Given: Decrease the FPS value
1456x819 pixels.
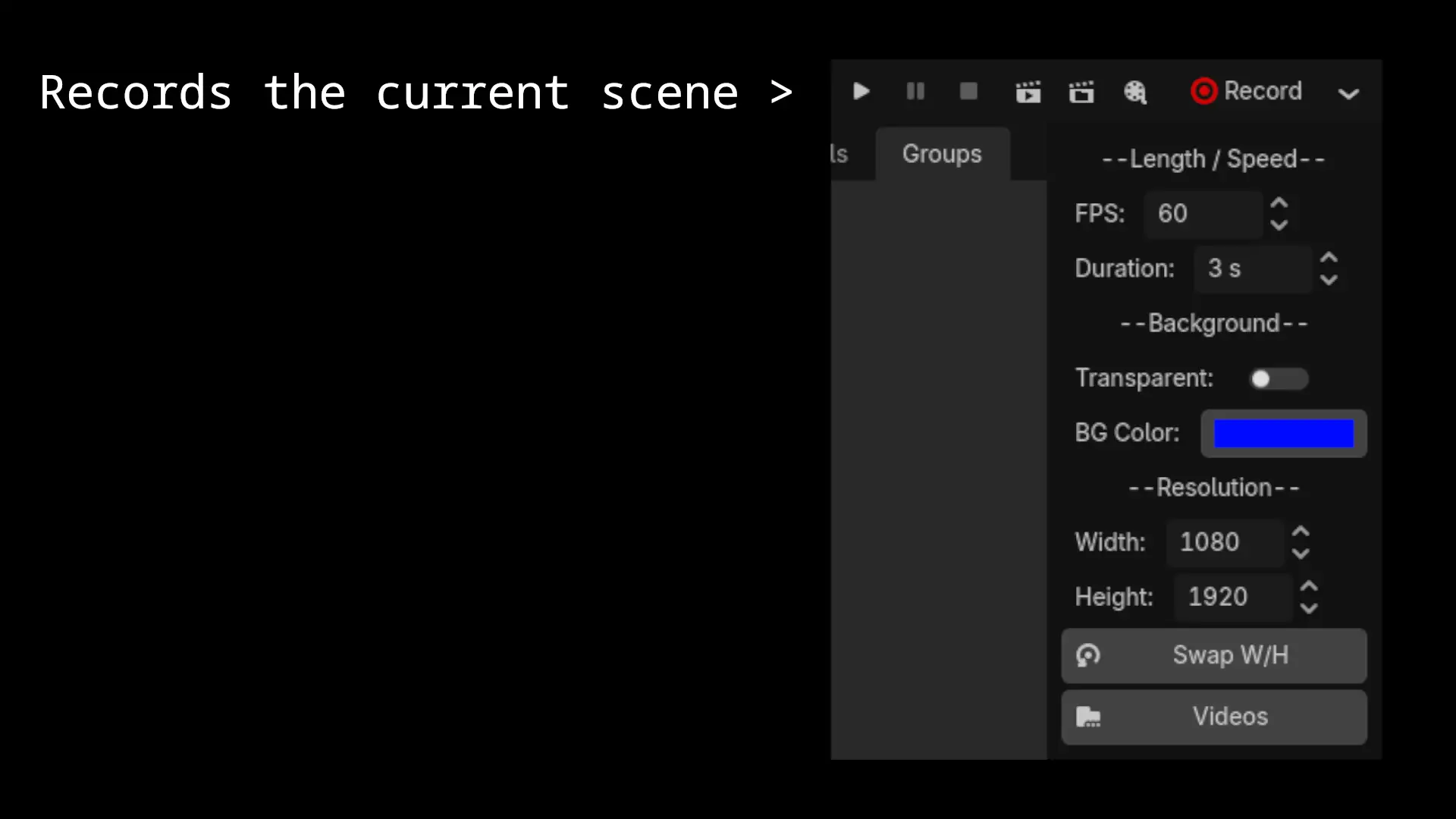Looking at the screenshot, I should point(1279,225).
